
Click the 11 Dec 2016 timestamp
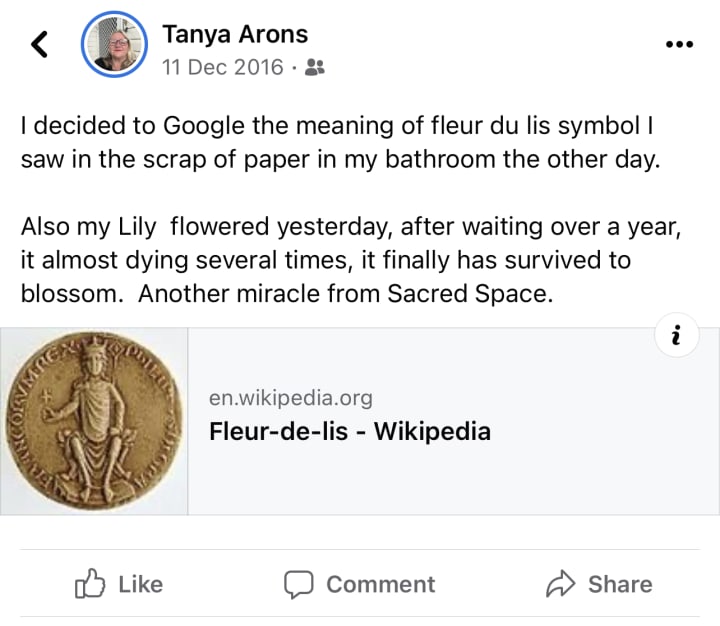(223, 68)
